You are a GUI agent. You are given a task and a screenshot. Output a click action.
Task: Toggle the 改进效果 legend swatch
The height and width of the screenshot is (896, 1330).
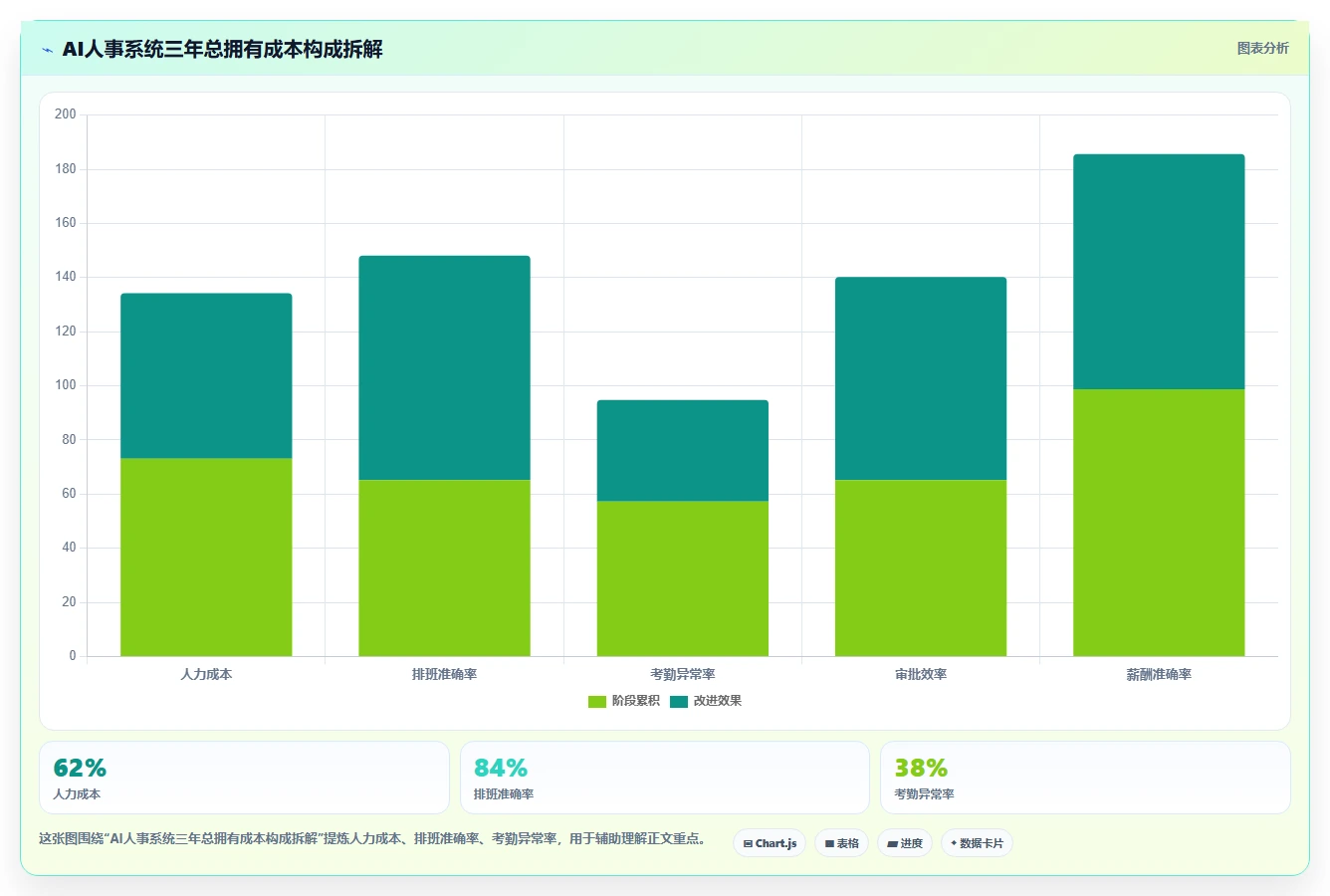[x=679, y=701]
